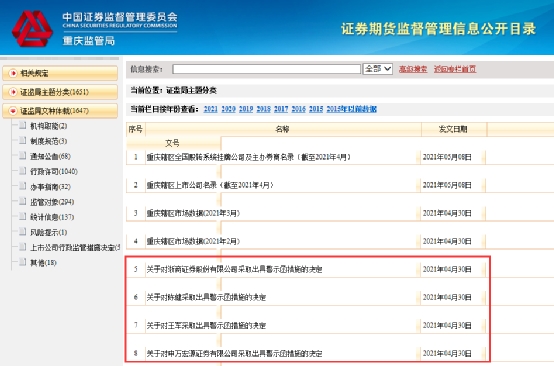Click the 证券期货监督管理信息公开目录 banner title
The image size is (554, 366).
tap(438, 29)
